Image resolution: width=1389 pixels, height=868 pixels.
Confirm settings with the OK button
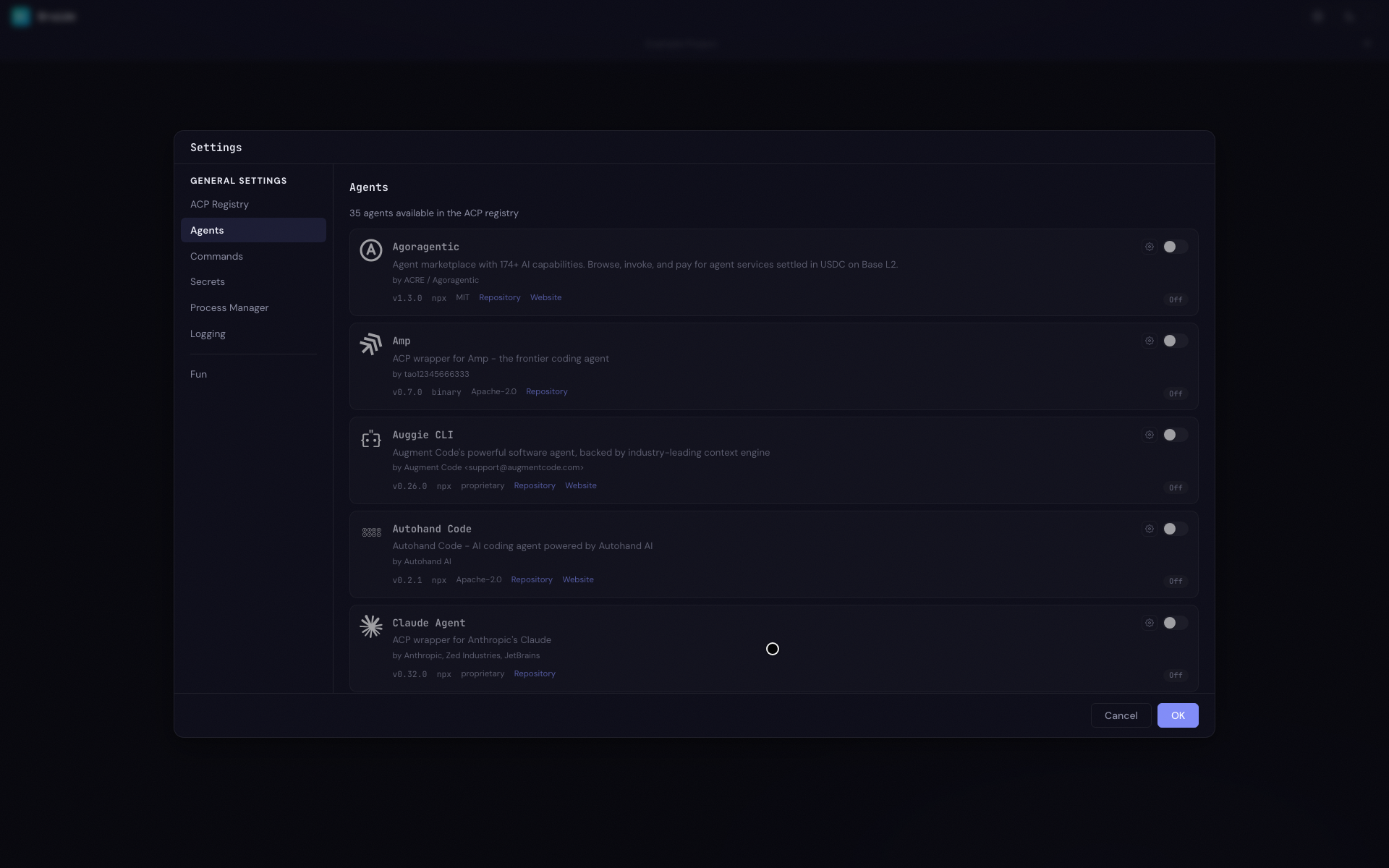(1178, 715)
